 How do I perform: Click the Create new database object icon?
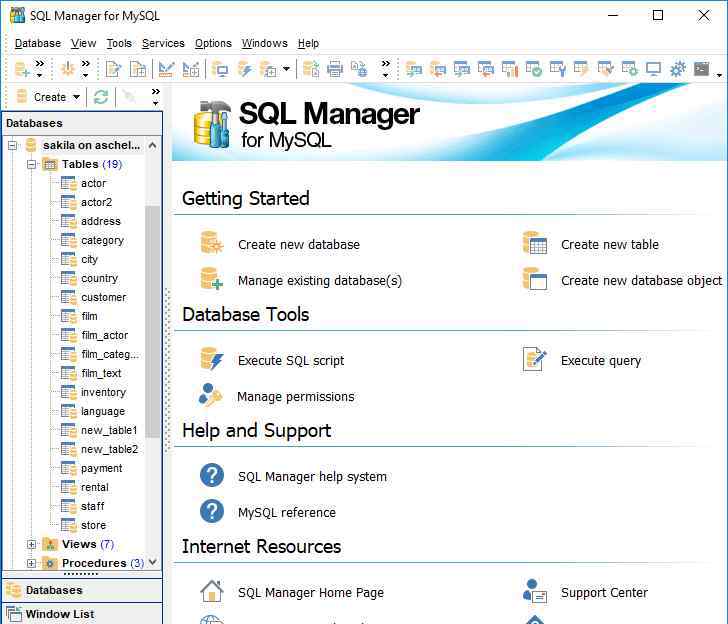coord(535,279)
